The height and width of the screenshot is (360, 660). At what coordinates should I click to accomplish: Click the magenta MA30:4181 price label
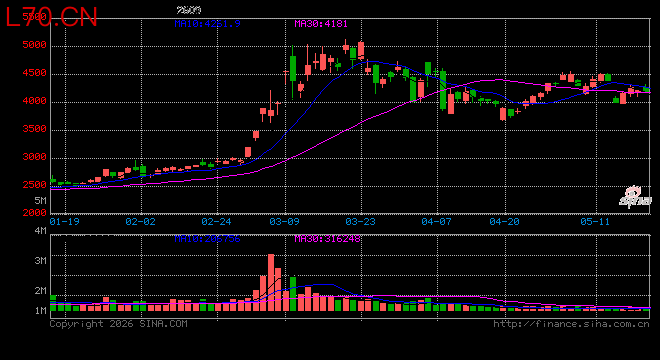tap(321, 24)
